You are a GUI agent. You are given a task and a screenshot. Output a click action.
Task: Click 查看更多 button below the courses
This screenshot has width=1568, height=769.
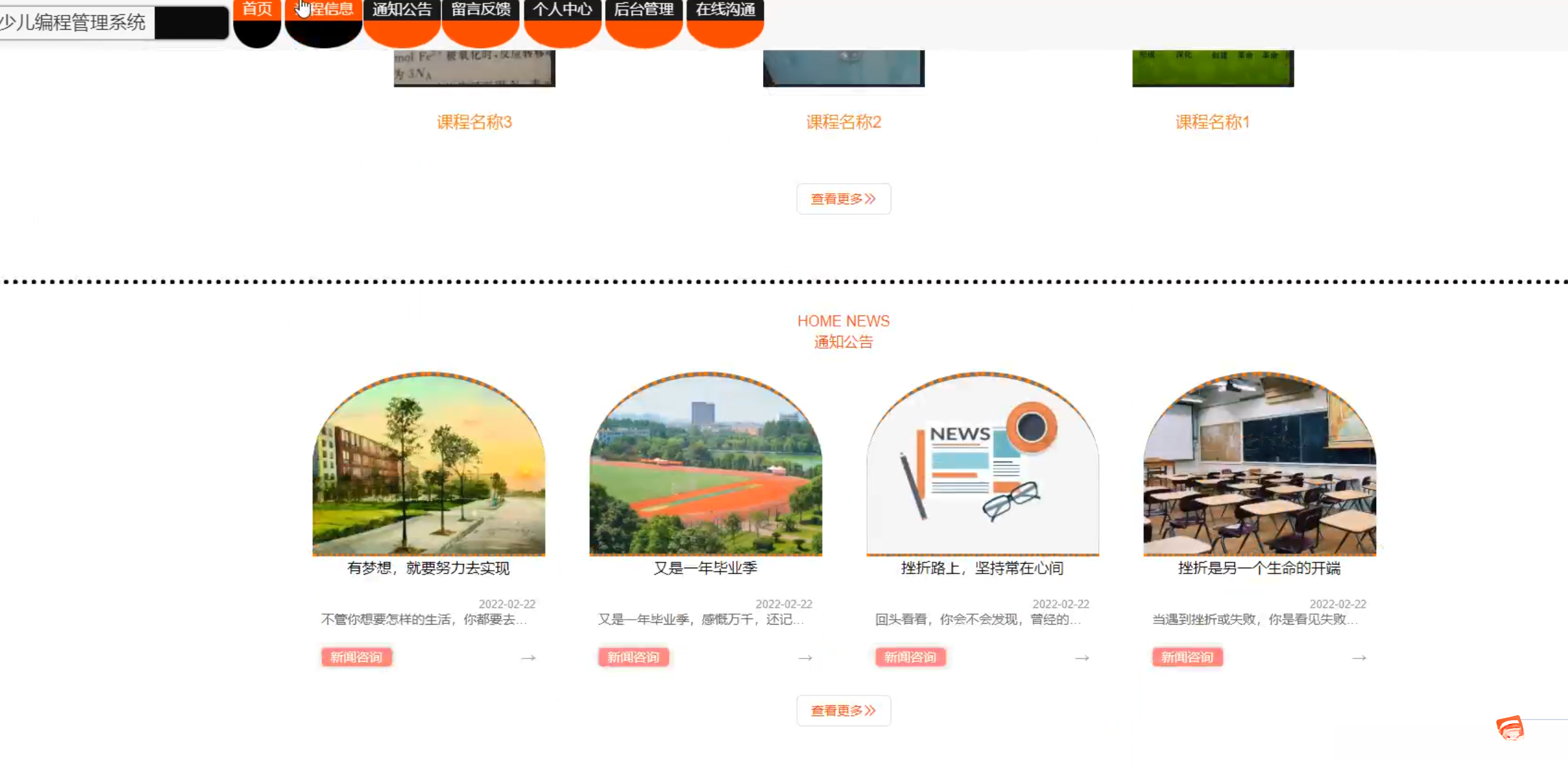point(843,199)
